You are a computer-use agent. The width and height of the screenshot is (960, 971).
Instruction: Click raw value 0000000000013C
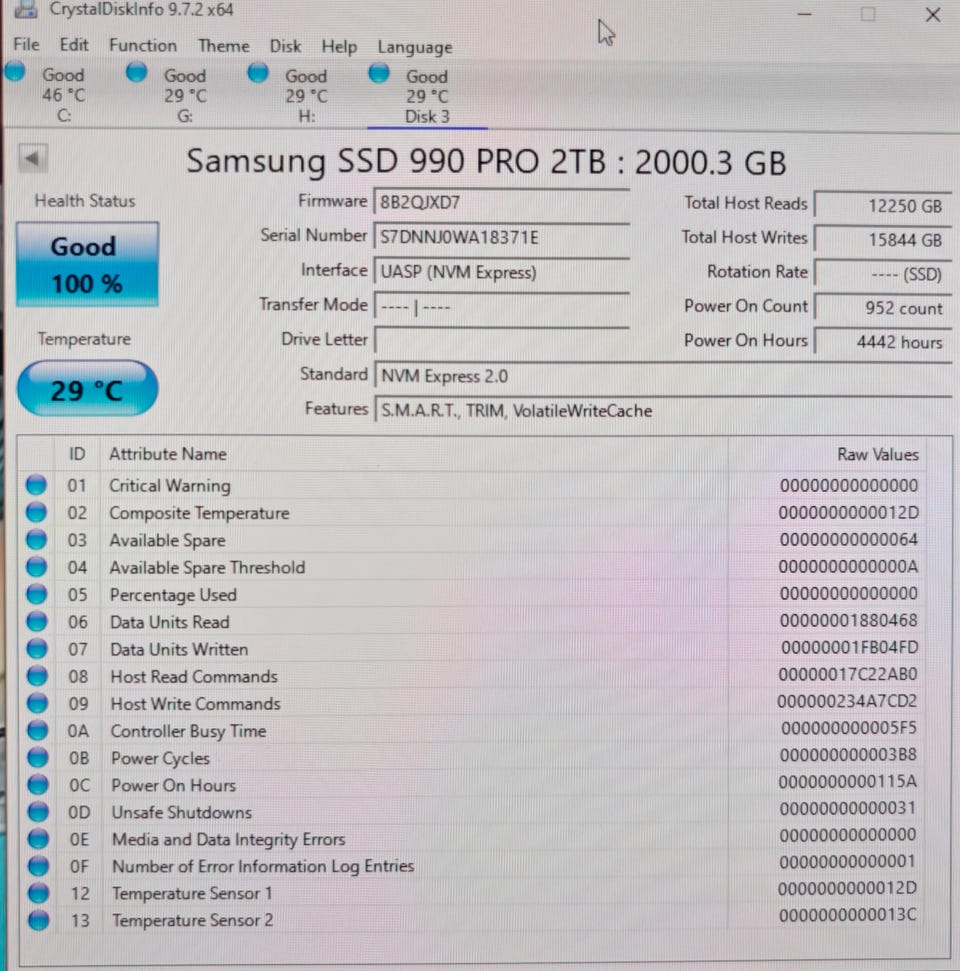click(848, 915)
